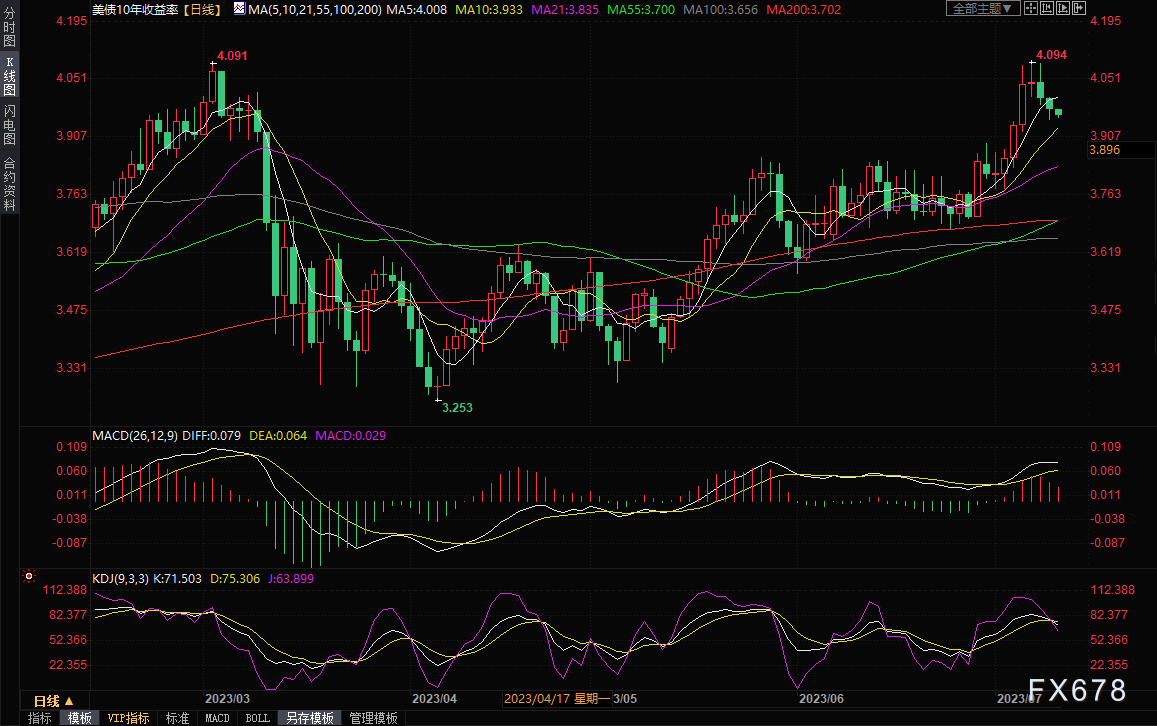This screenshot has height=726, width=1157.
Task: Click the MA21:3.835 label
Action: pyautogui.click(x=564, y=10)
